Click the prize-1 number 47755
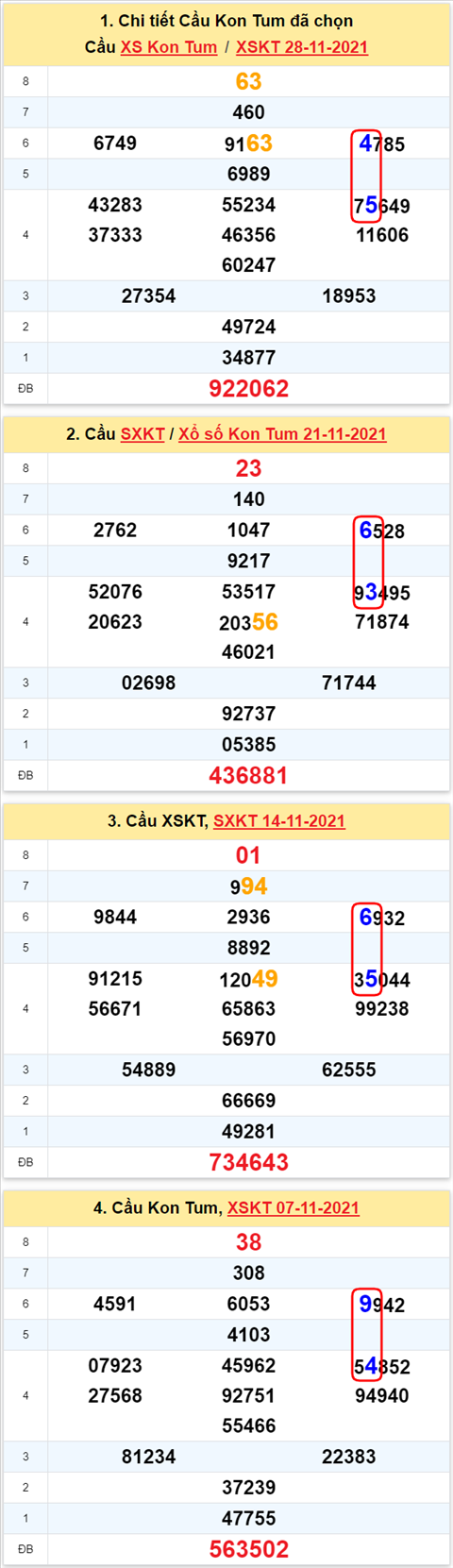The height and width of the screenshot is (1568, 453). point(249,1519)
